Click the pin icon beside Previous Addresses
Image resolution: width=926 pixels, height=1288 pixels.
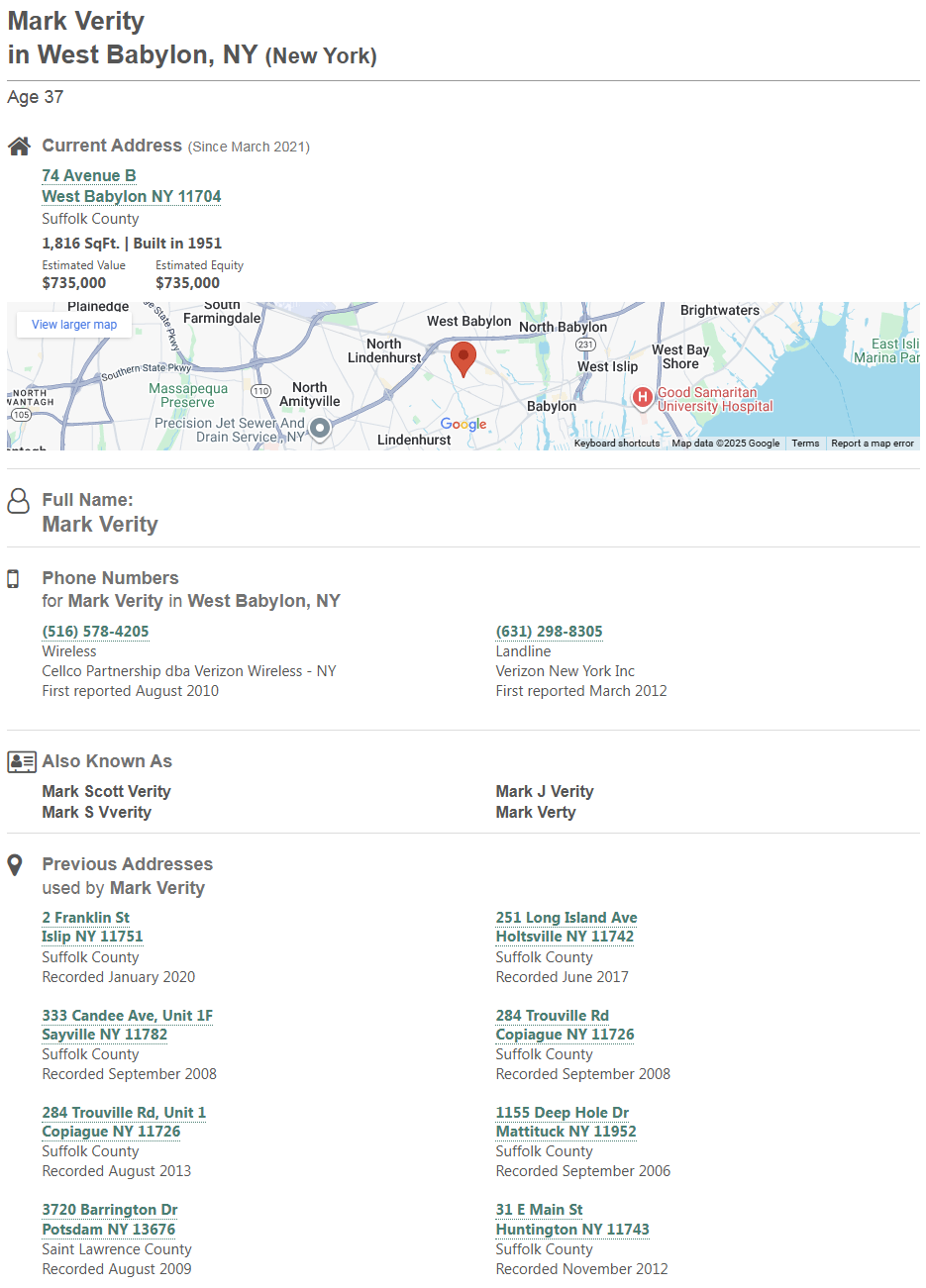click(15, 865)
